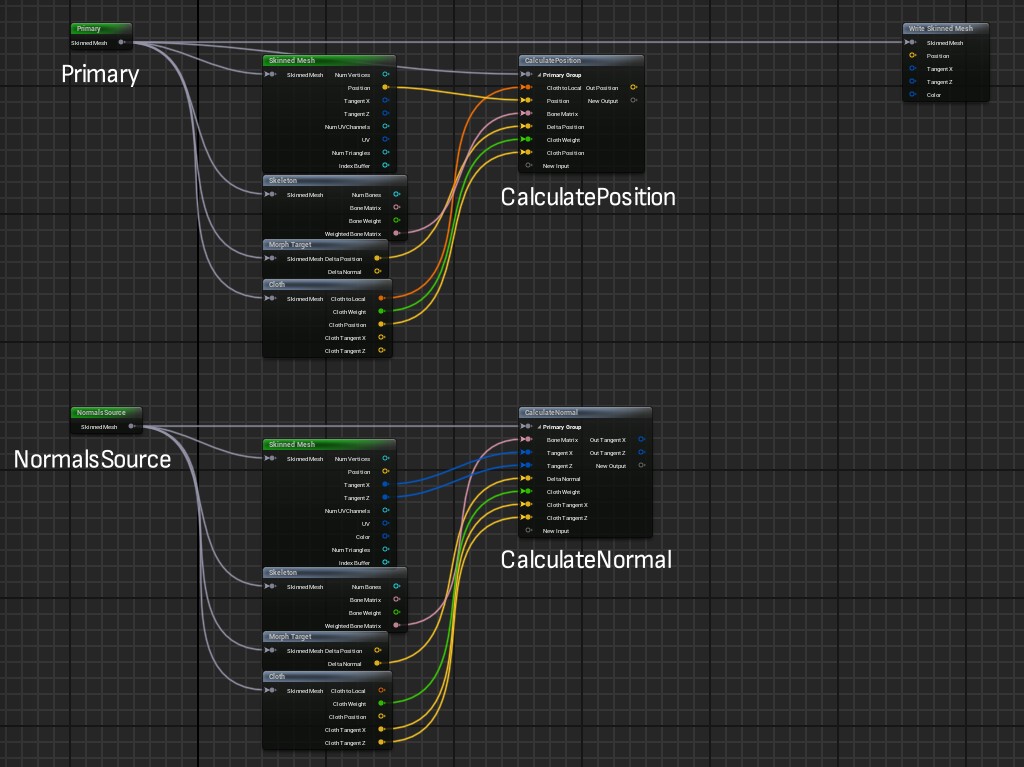Click the Out Tangent Z output pin

[641, 453]
